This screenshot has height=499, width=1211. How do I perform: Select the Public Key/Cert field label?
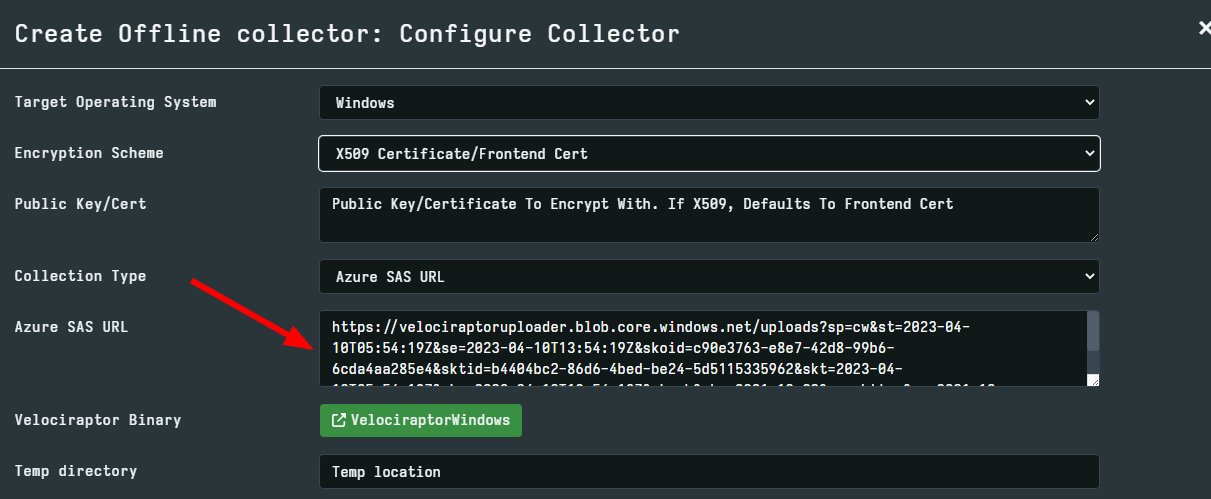click(x=80, y=204)
